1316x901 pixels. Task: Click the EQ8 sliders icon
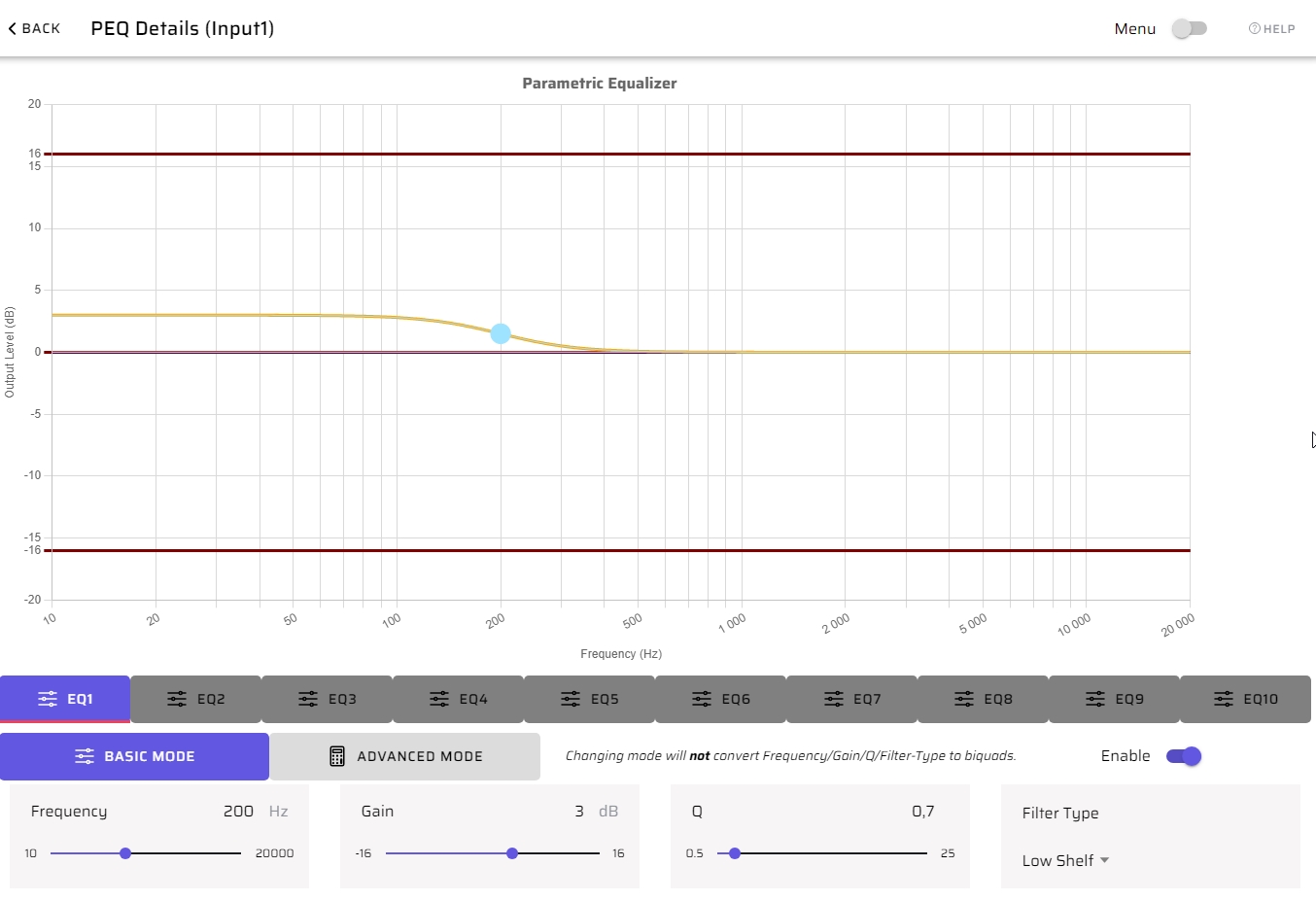(x=963, y=699)
